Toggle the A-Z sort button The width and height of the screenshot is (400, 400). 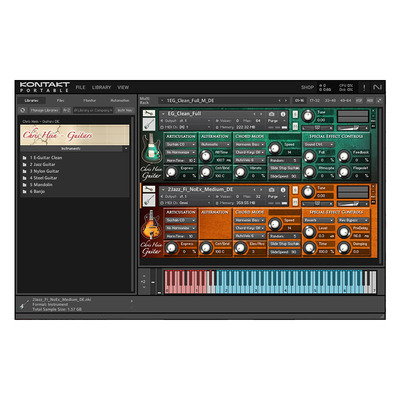coord(67,110)
